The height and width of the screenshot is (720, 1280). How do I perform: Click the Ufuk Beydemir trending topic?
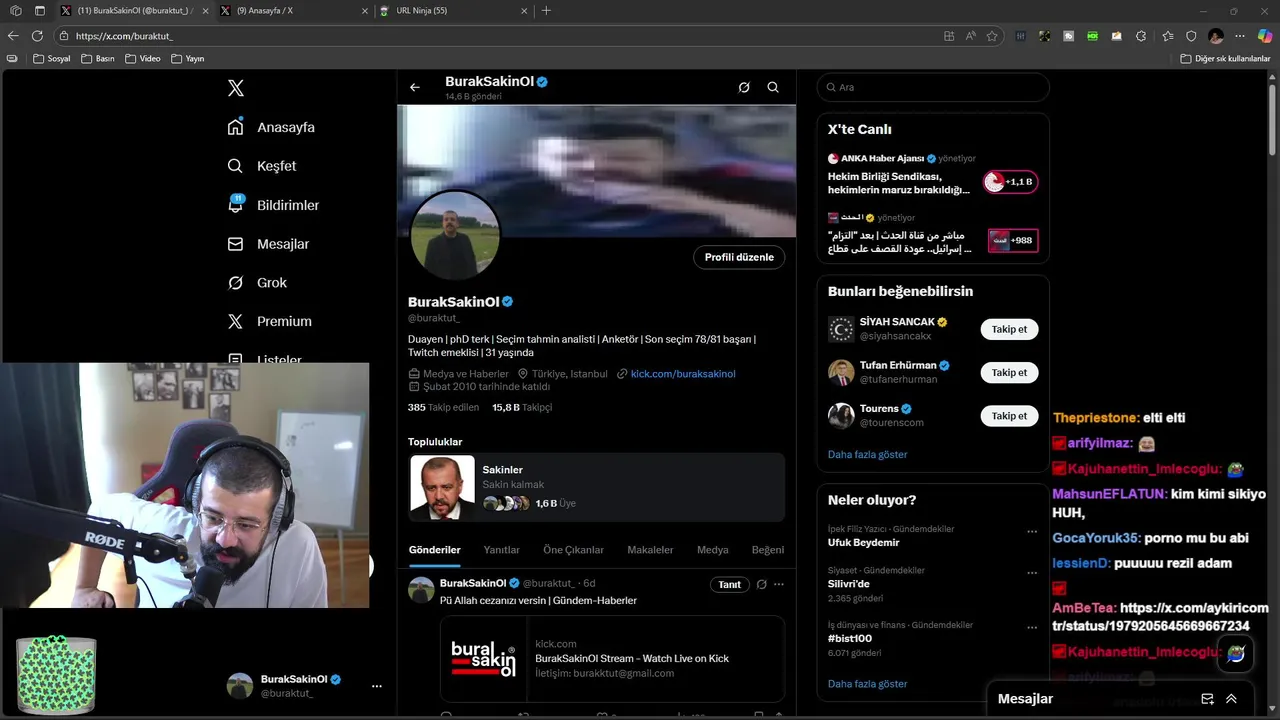(x=864, y=542)
